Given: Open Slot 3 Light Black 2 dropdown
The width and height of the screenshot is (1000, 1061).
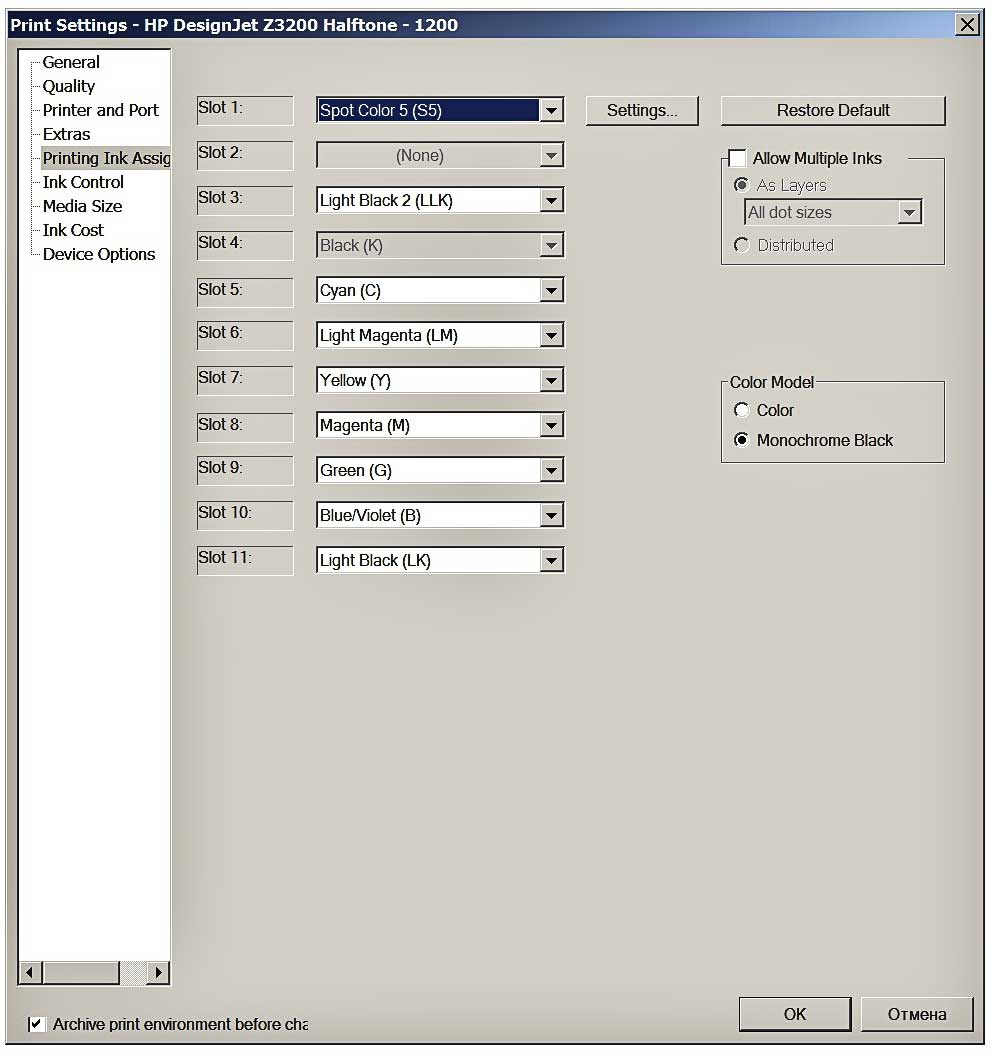Looking at the screenshot, I should (x=440, y=200).
